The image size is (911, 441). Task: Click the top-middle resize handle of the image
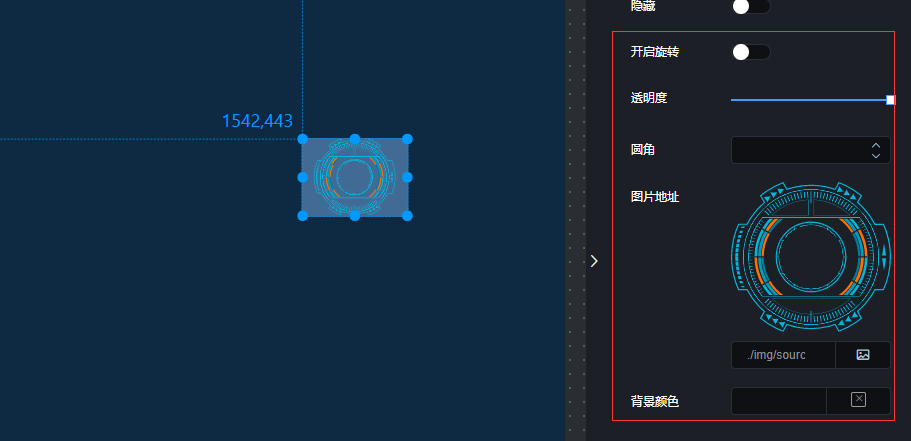(x=354, y=139)
